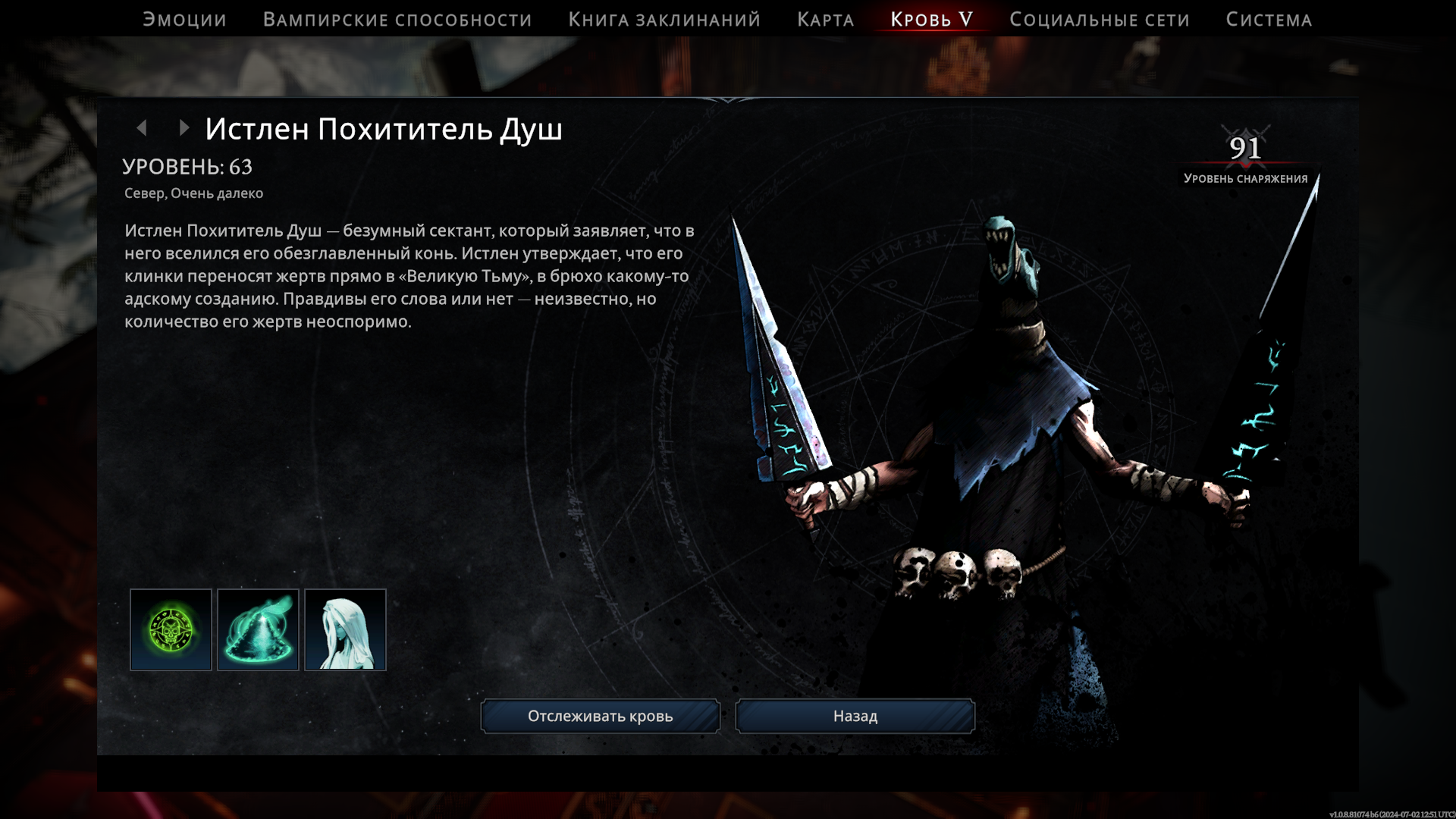Select the Кровь V tab
The height and width of the screenshot is (819, 1456).
pos(931,20)
